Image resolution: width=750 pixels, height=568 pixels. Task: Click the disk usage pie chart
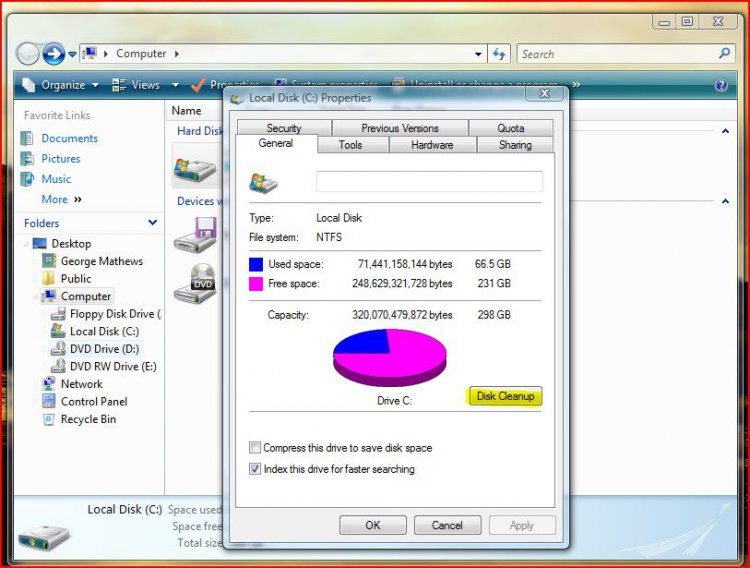point(390,357)
